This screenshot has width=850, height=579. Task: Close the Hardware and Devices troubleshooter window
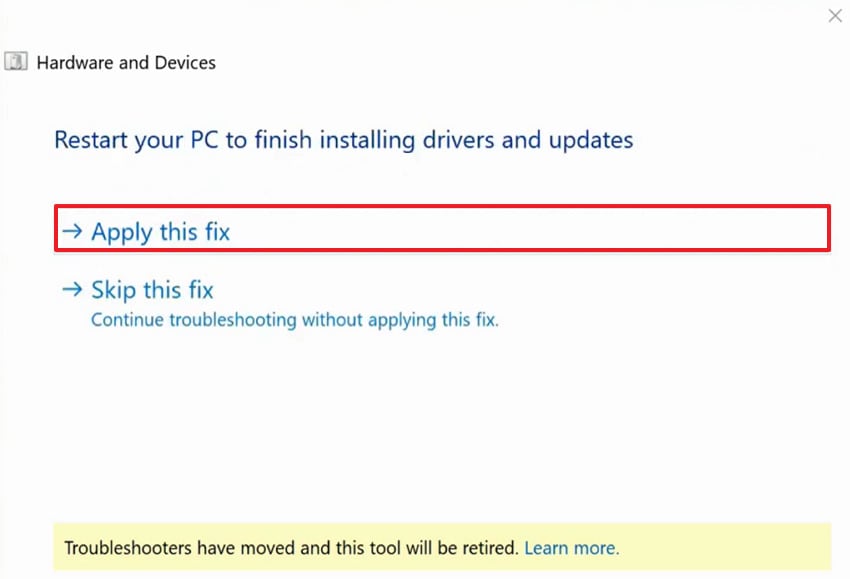coord(835,16)
